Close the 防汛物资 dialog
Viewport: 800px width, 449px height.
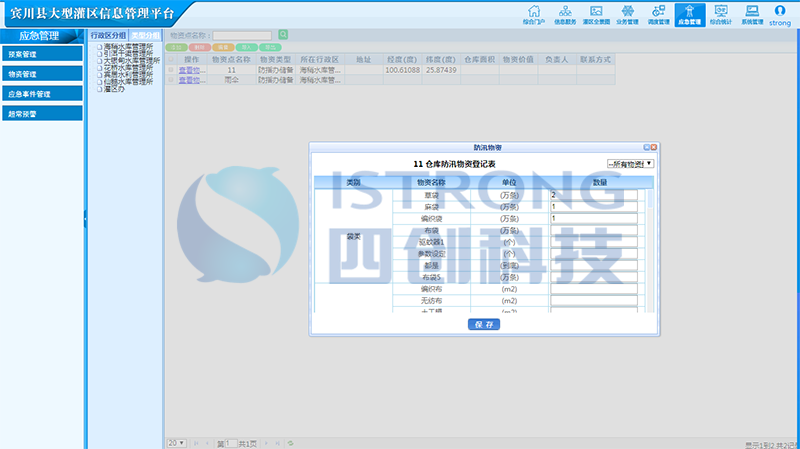coord(654,147)
